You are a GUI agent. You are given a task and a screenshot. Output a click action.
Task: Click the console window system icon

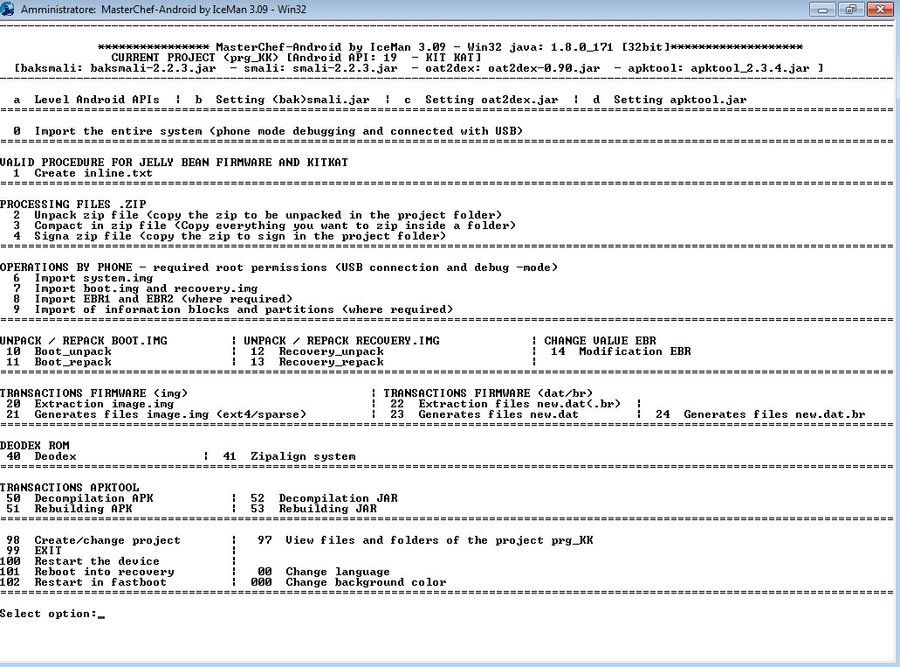[x=7, y=9]
